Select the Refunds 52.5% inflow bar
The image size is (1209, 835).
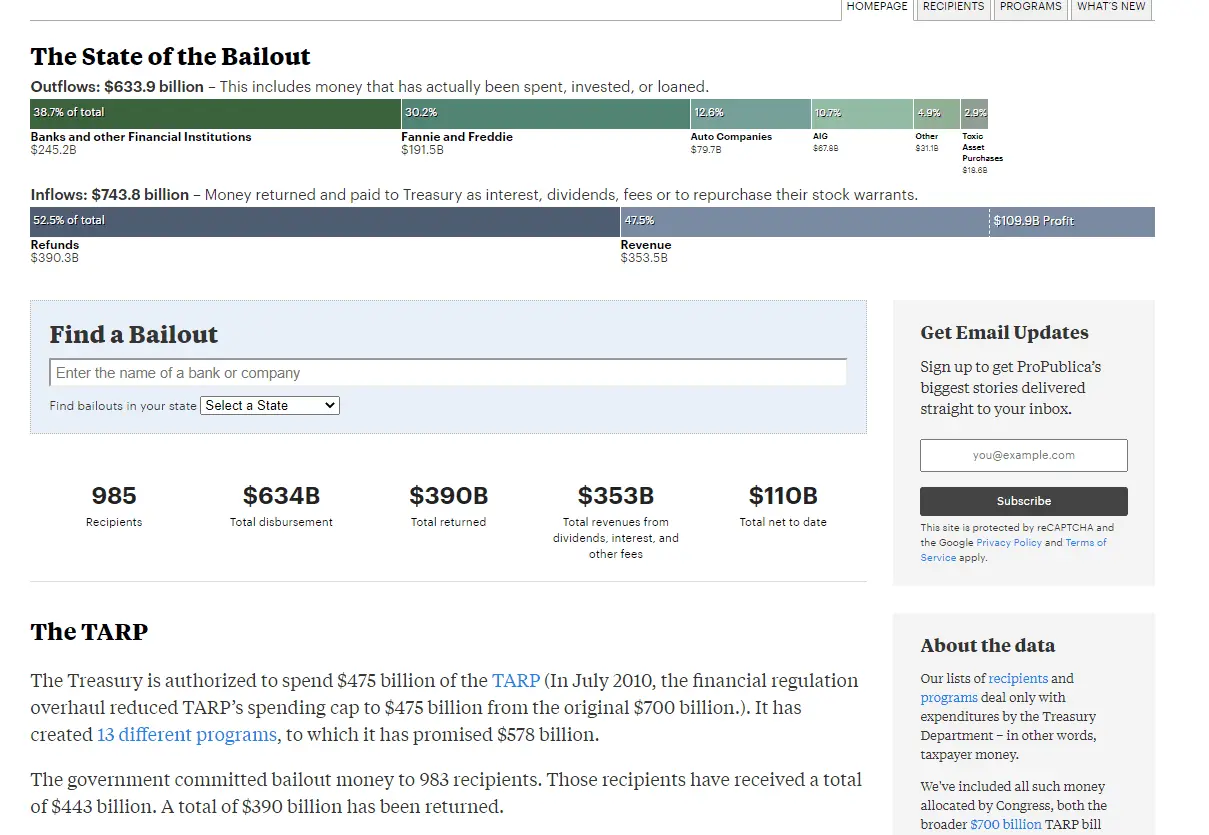coord(325,221)
